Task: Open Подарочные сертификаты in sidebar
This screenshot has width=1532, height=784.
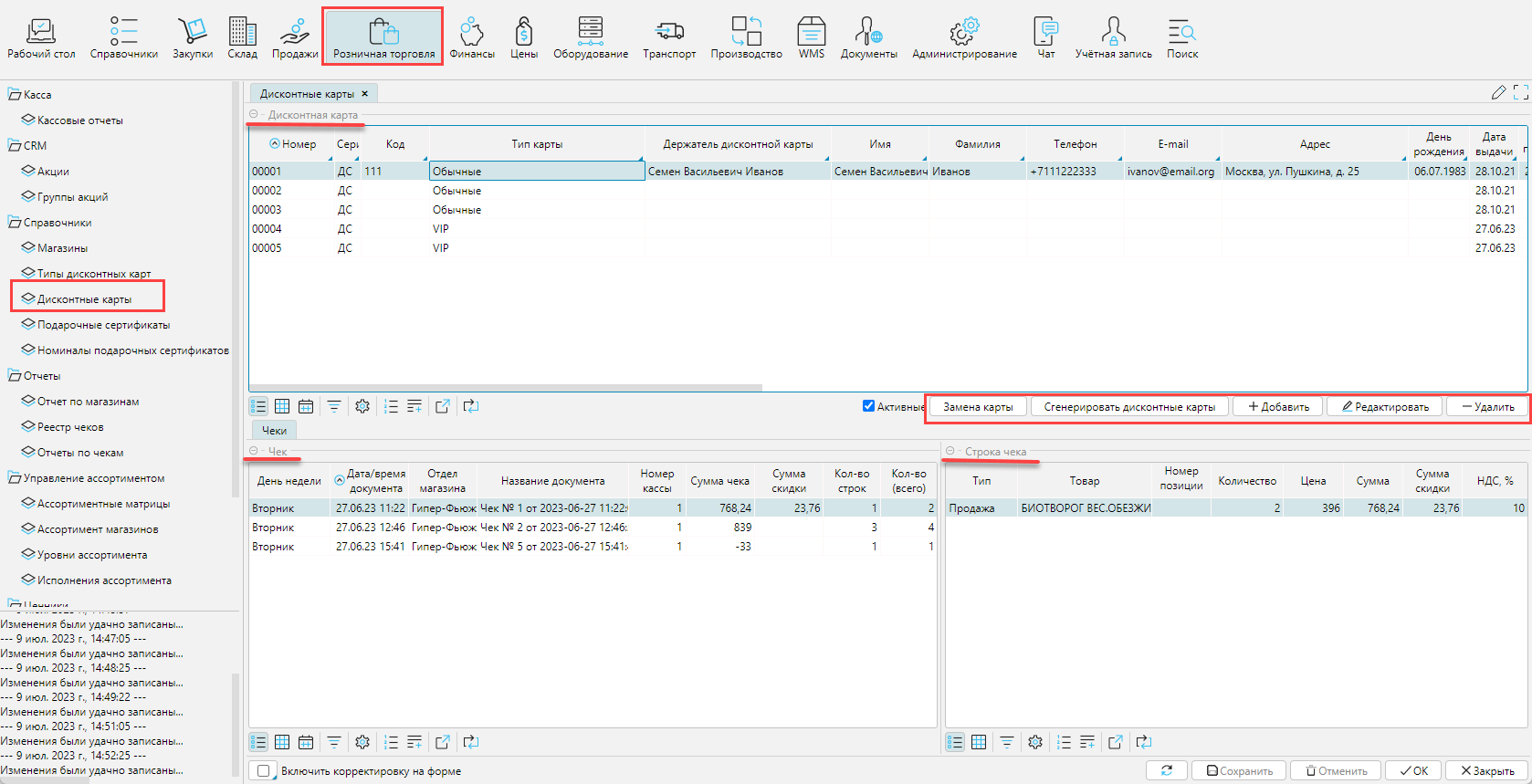Action: pyautogui.click(x=103, y=325)
